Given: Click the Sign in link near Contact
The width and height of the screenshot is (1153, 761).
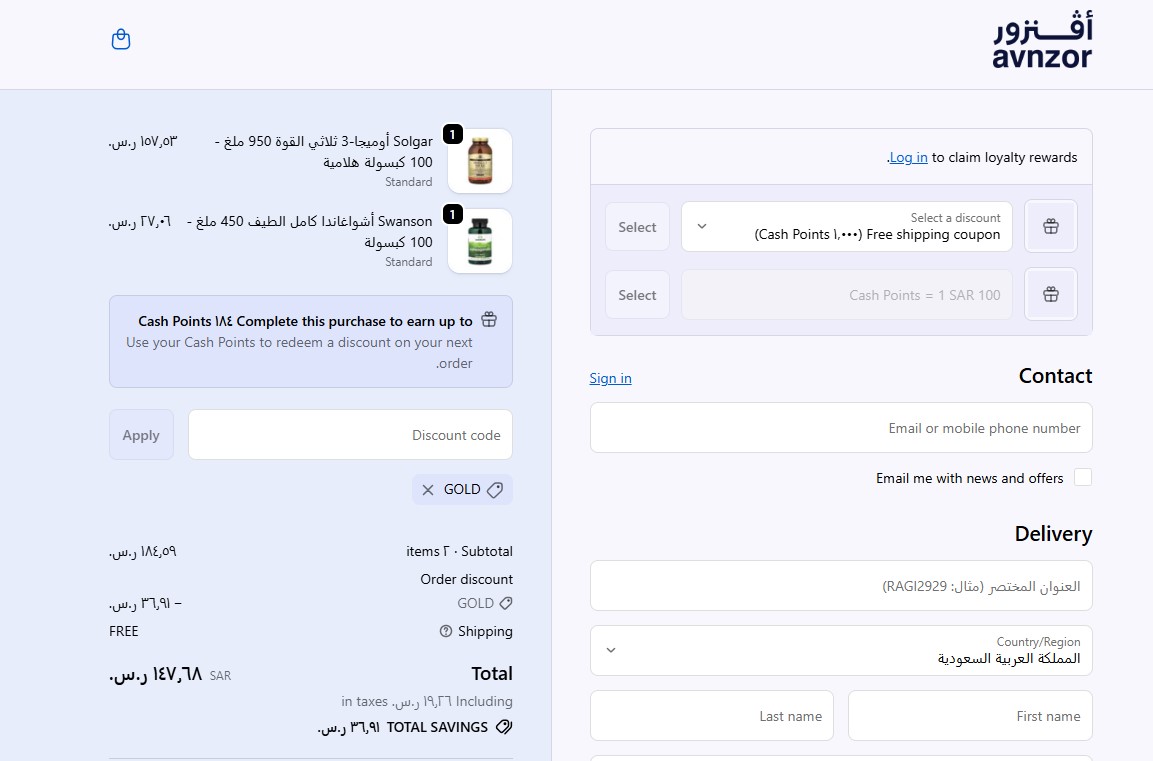Looking at the screenshot, I should coord(610,378).
